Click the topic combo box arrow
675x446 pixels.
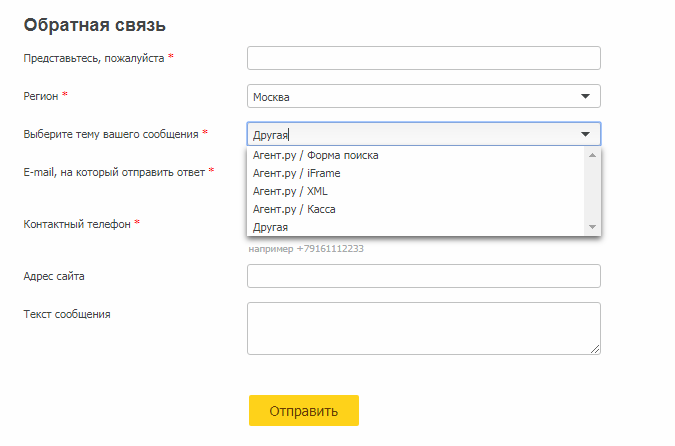(585, 134)
